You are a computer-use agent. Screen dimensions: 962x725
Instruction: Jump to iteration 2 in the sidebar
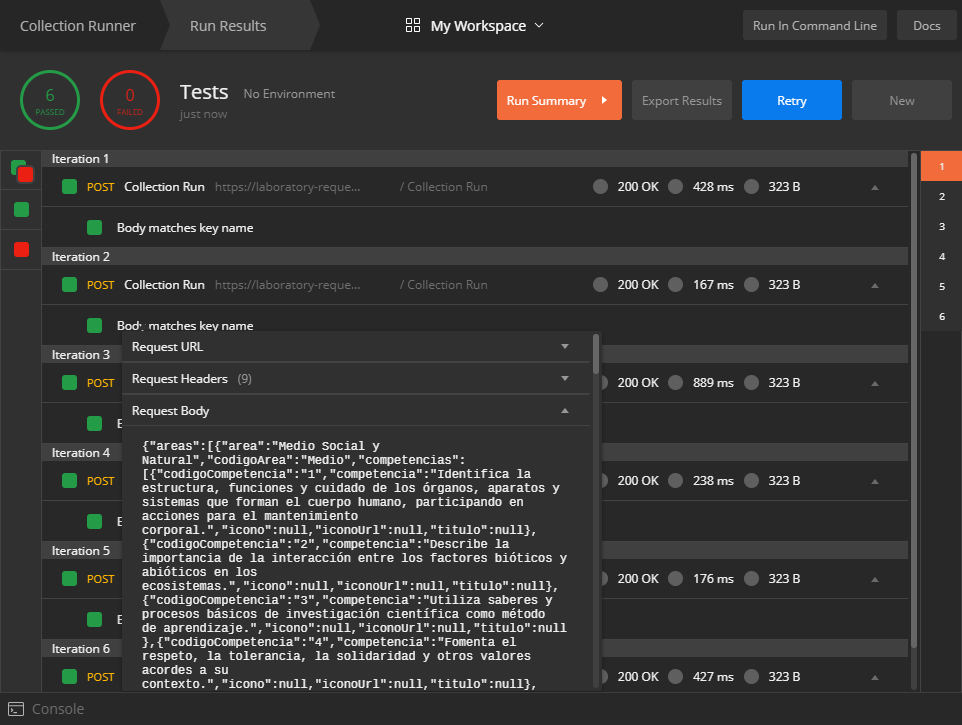coord(941,196)
